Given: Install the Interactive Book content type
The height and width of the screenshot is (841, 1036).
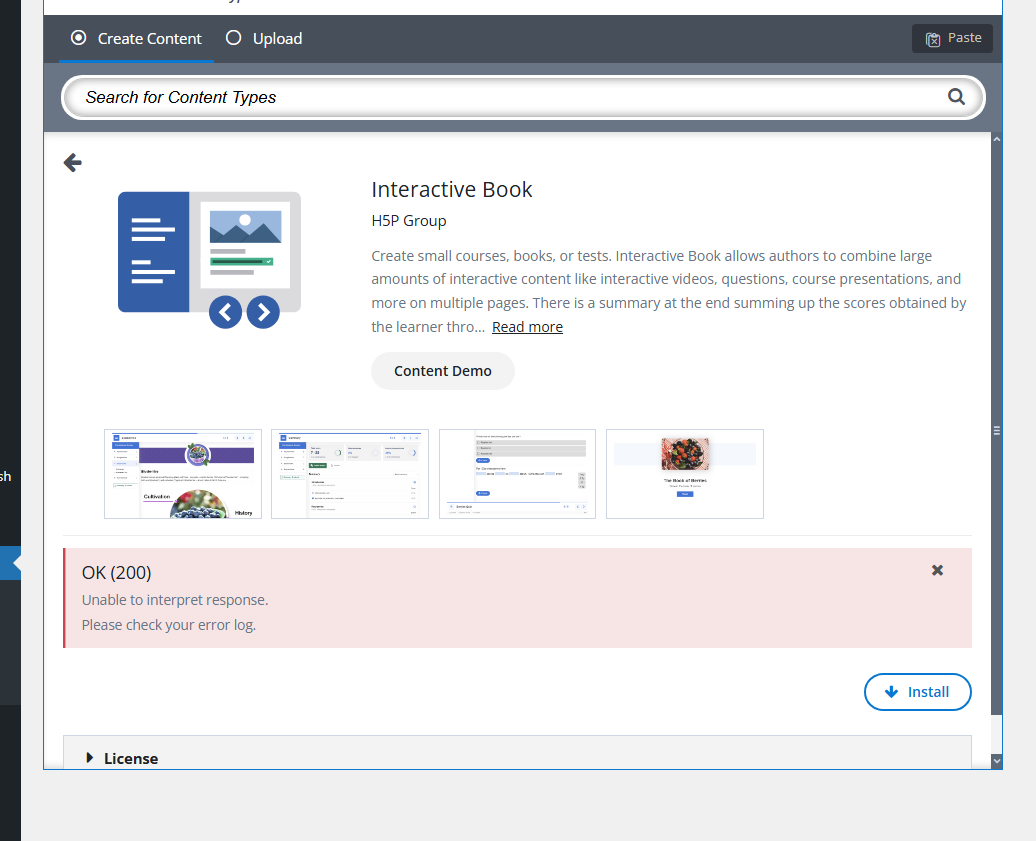Looking at the screenshot, I should [917, 692].
